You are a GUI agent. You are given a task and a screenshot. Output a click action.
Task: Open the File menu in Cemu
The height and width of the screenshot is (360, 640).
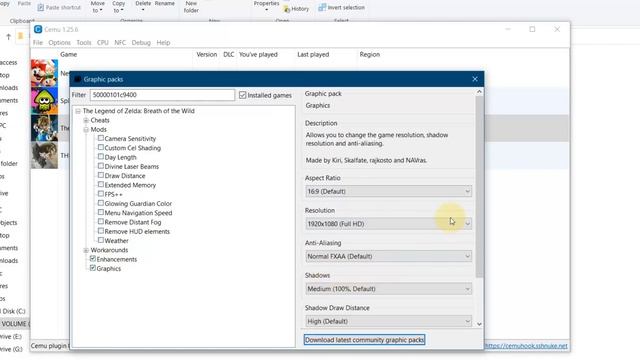tap(38, 42)
